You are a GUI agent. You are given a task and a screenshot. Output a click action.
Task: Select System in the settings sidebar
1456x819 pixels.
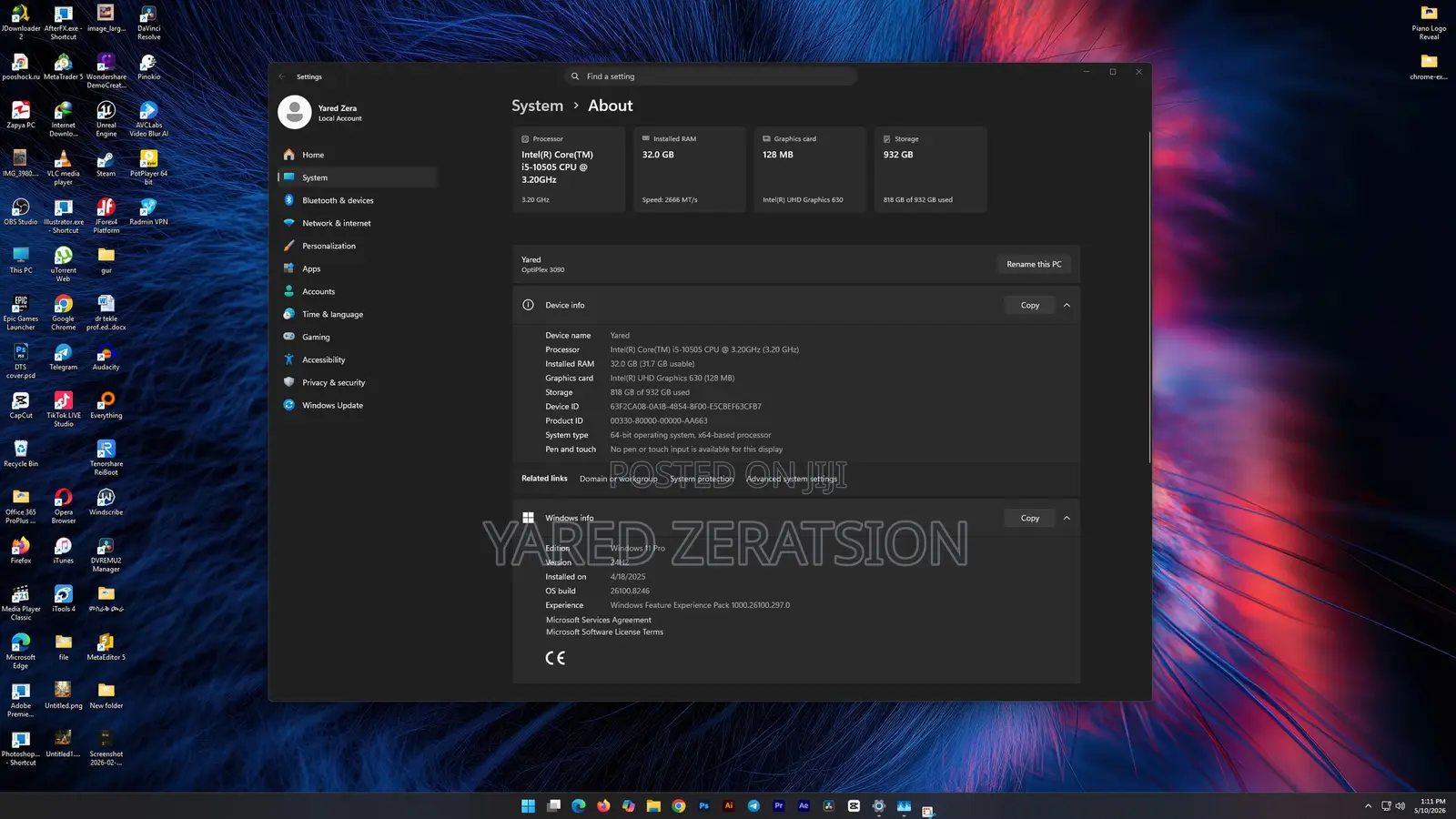point(357,177)
